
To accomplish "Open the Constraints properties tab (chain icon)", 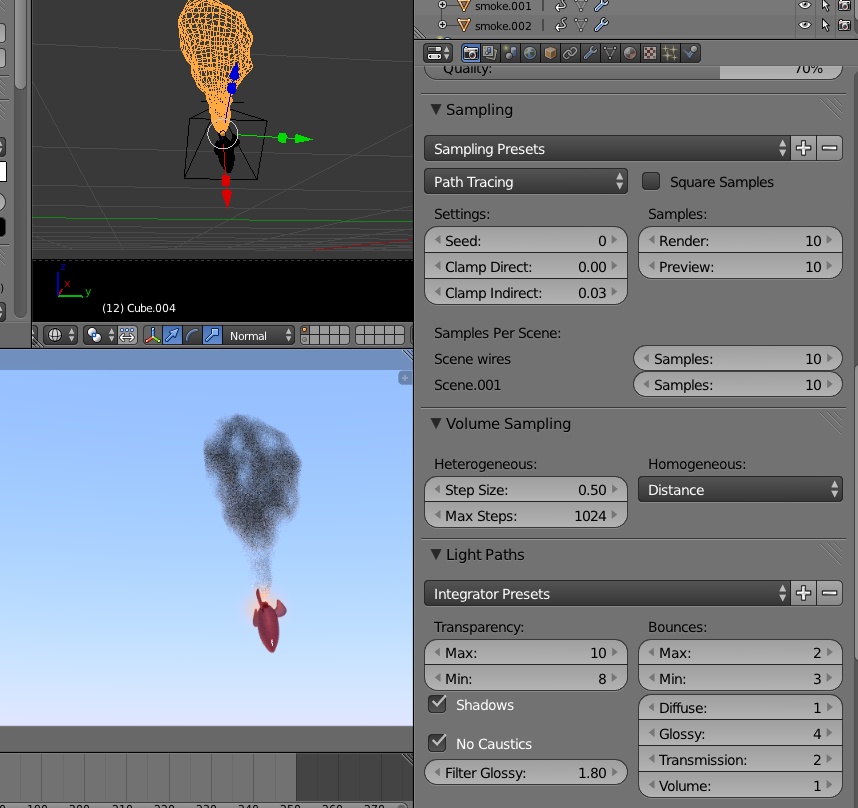I will click(x=570, y=53).
